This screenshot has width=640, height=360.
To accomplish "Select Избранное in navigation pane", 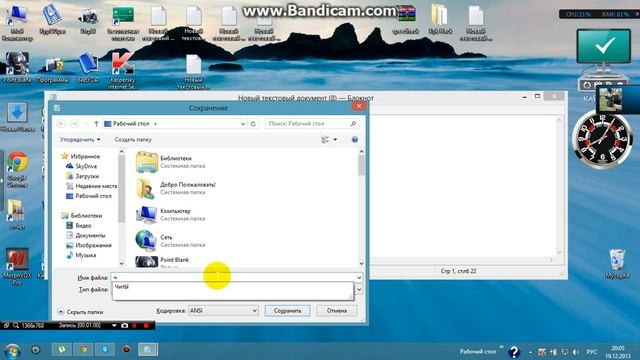I will tap(81, 156).
